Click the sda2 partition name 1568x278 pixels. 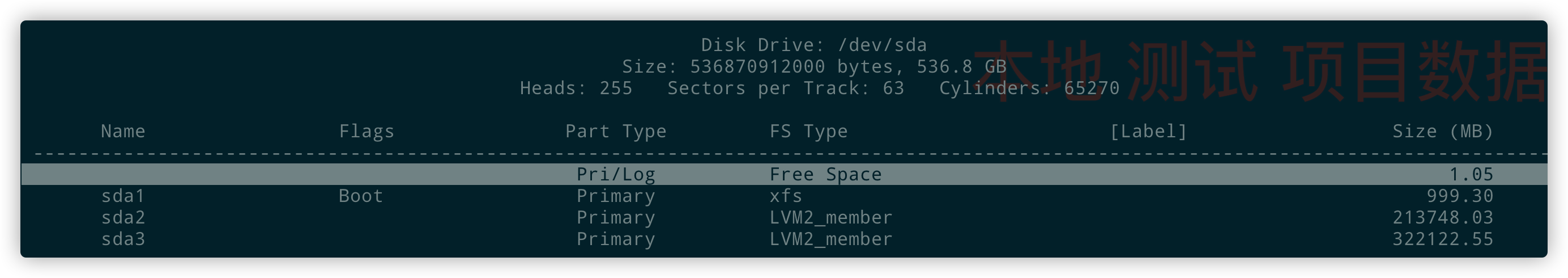point(123,218)
